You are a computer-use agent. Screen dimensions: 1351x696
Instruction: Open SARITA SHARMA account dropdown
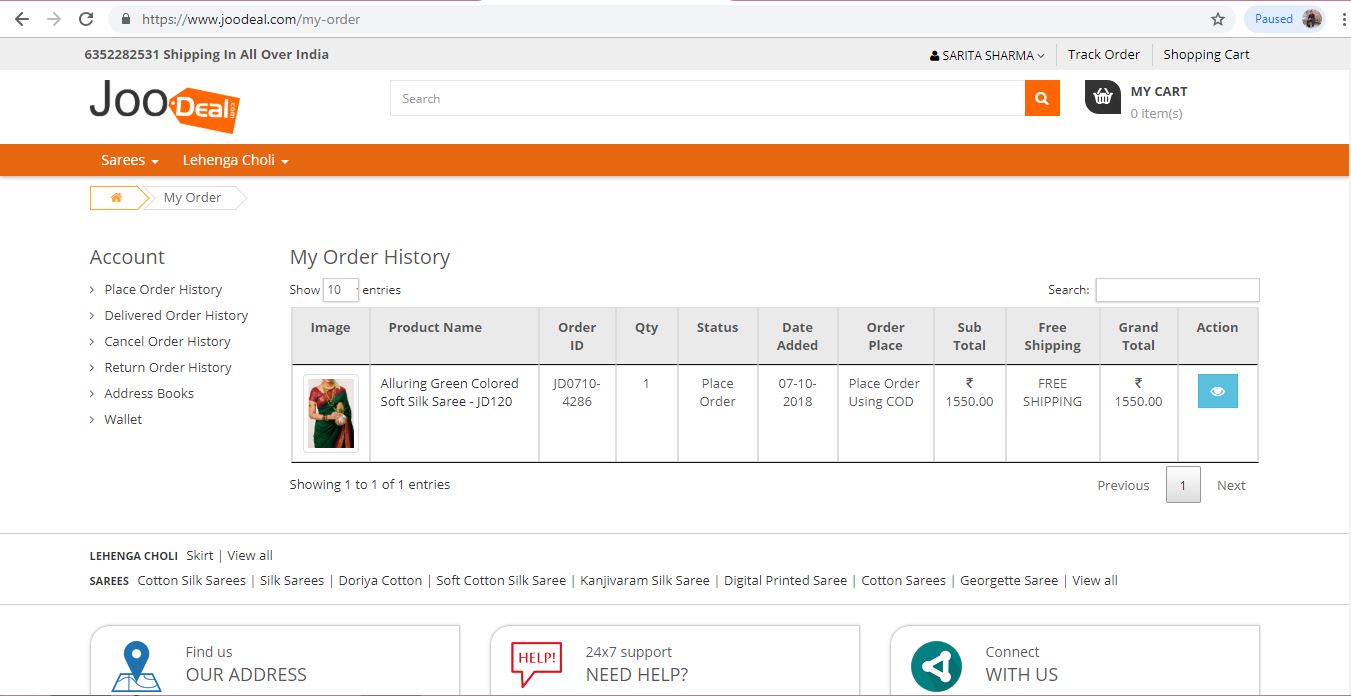click(987, 55)
